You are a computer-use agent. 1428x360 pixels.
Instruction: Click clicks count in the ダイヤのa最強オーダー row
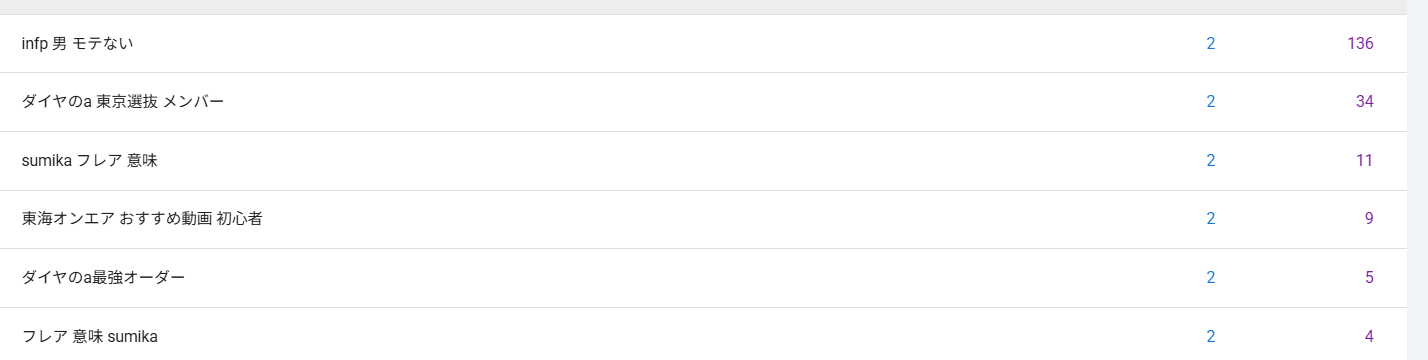tap(1211, 277)
